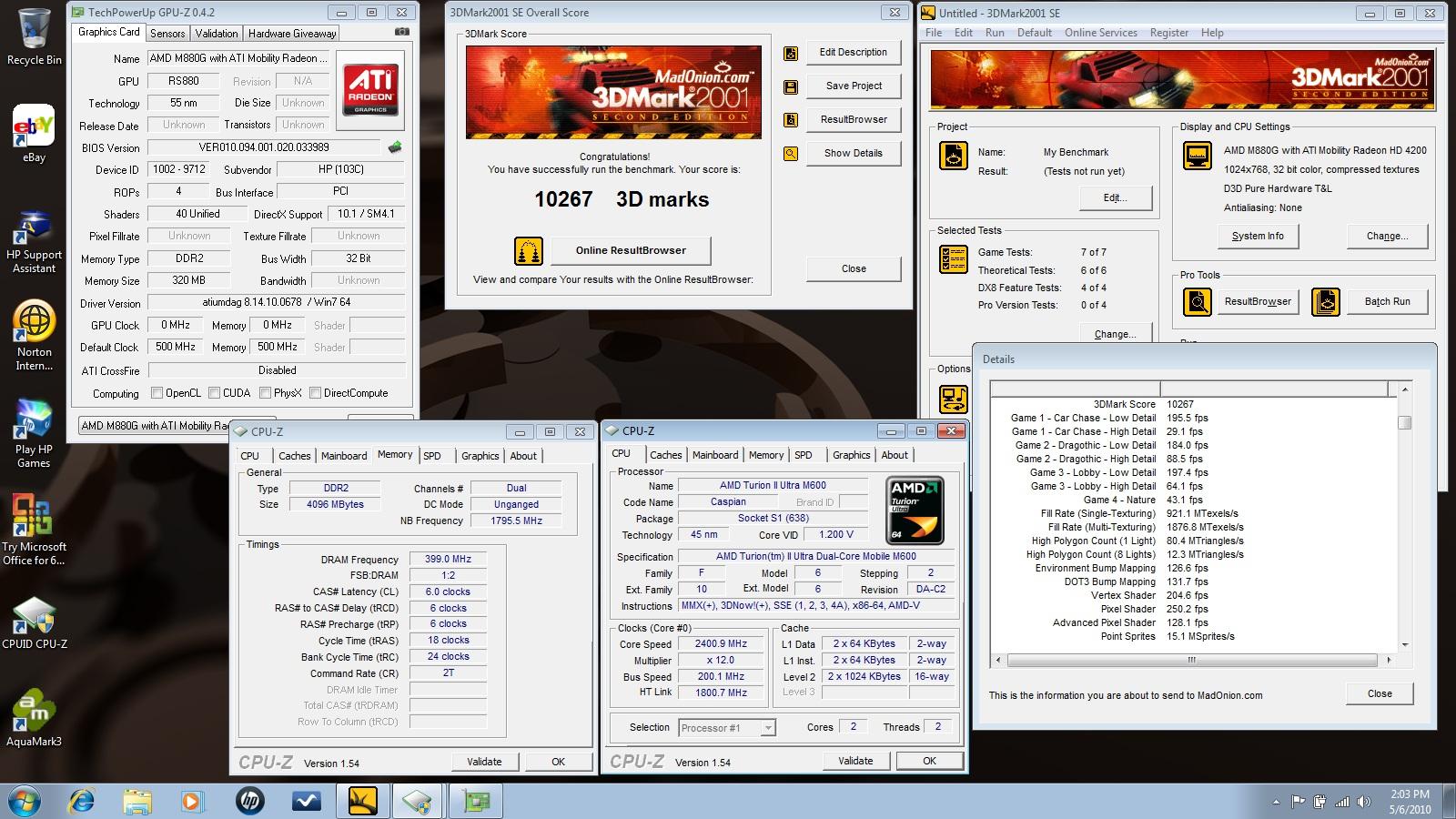Open the Run menu in 3DMark2001
Screen dimensions: 1456x819
click(x=995, y=33)
